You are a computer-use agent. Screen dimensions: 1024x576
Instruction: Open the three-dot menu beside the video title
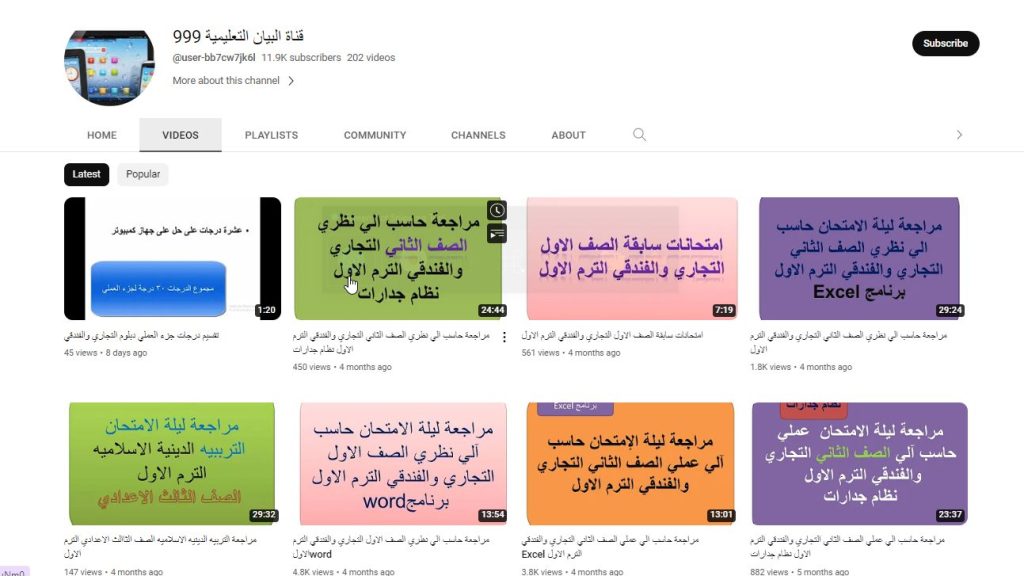(505, 336)
